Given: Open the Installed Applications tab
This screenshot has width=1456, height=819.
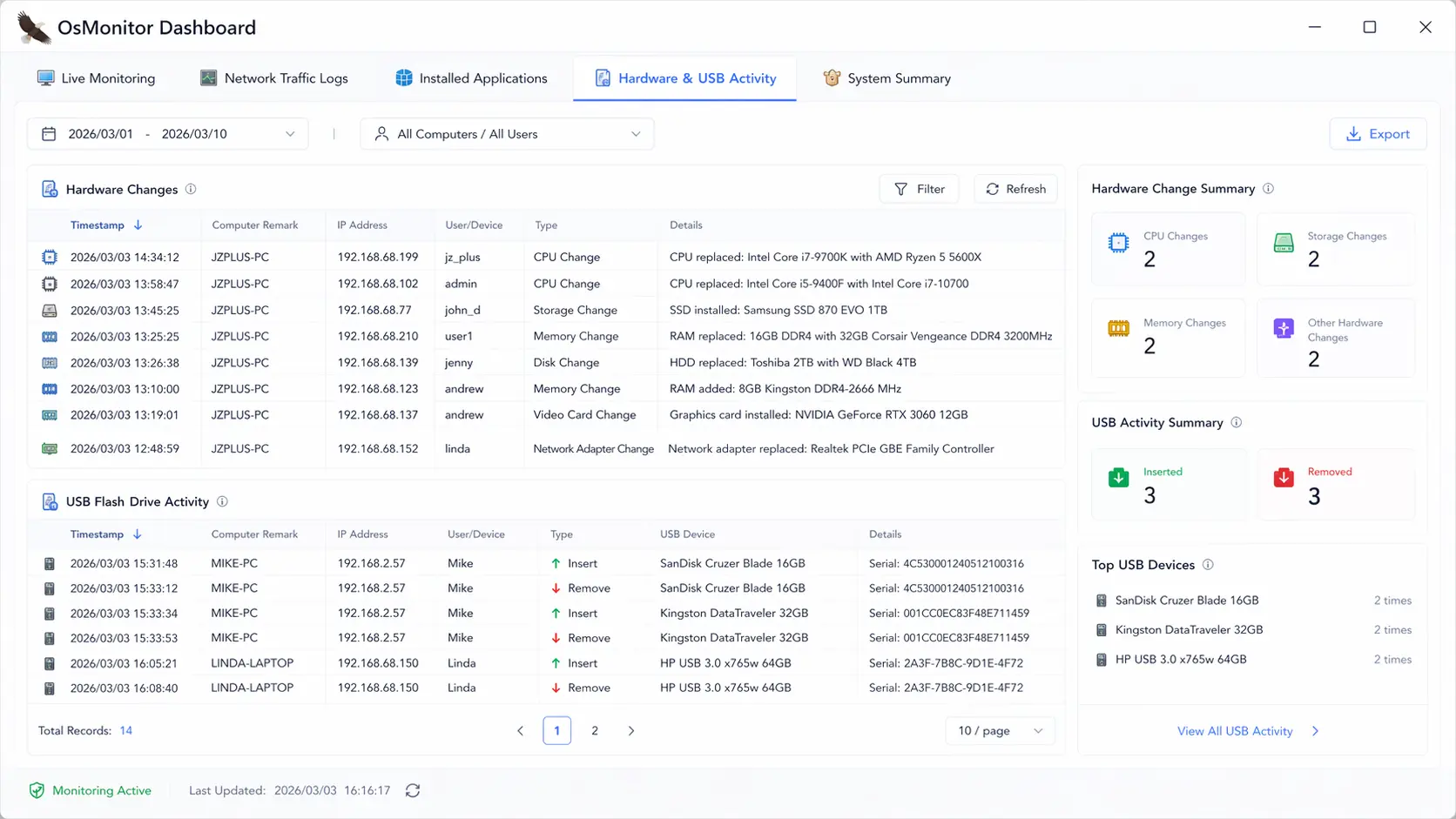Looking at the screenshot, I should pyautogui.click(x=471, y=78).
